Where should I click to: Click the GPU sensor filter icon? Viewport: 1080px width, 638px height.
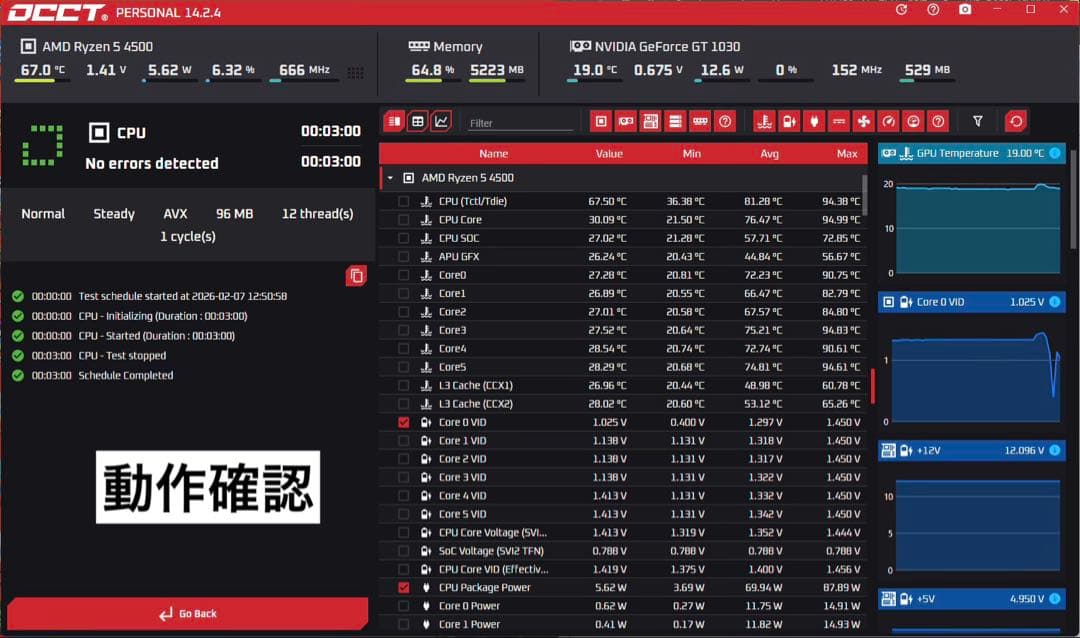(x=626, y=122)
